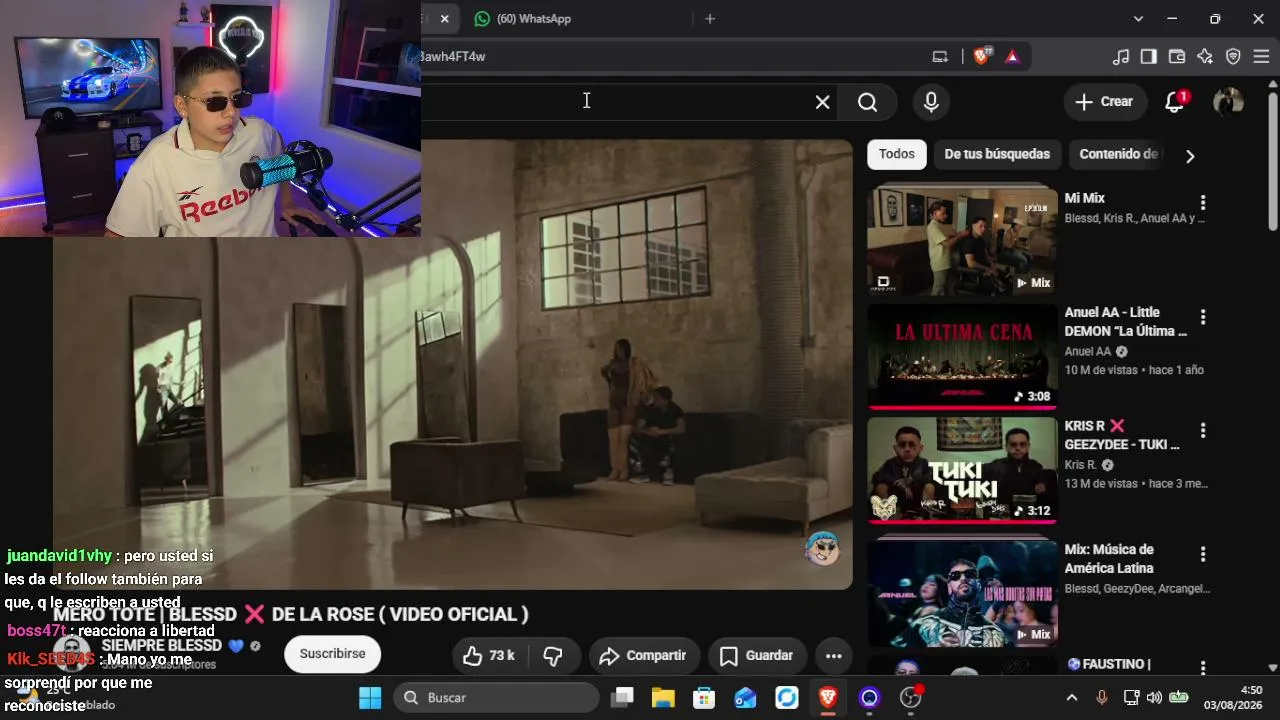
Task: Open the tab search dropdown arrow
Action: (1138, 19)
